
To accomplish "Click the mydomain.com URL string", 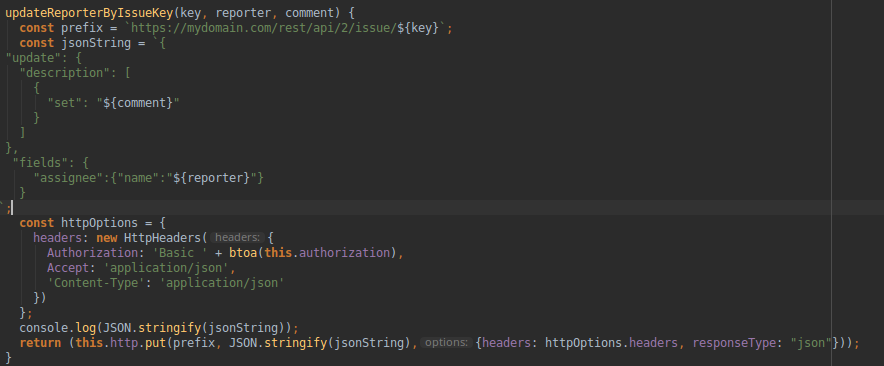I will click(263, 28).
